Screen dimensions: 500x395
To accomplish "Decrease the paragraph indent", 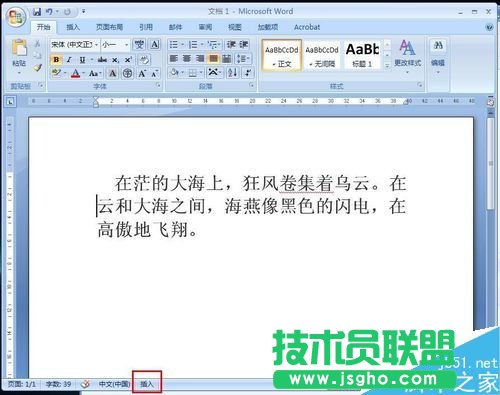I will pos(231,45).
